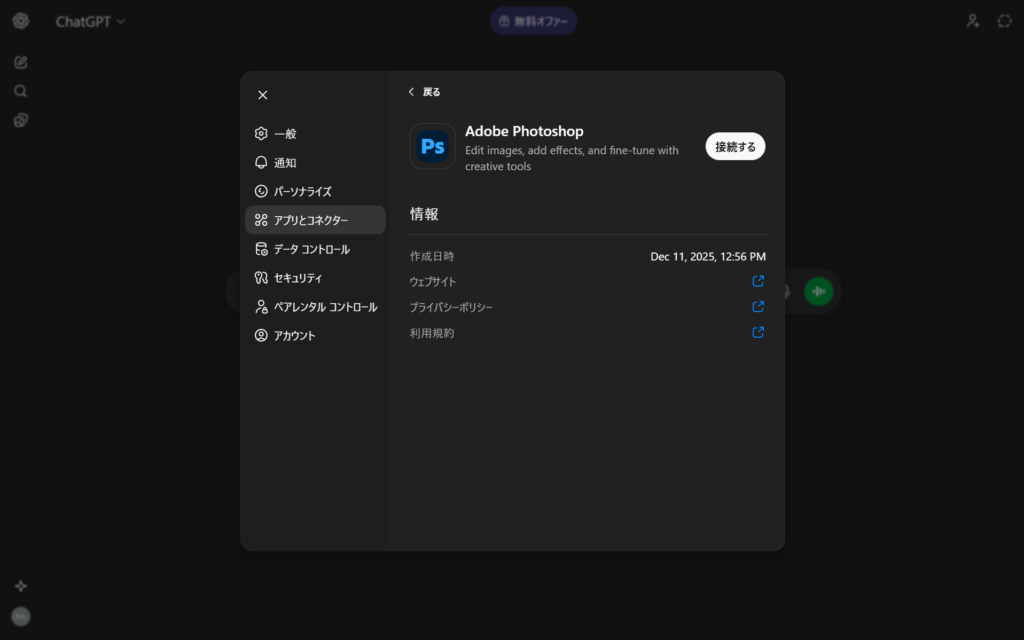This screenshot has width=1024, height=640.
Task: Switch to データ コントロール settings
Action: [311, 249]
